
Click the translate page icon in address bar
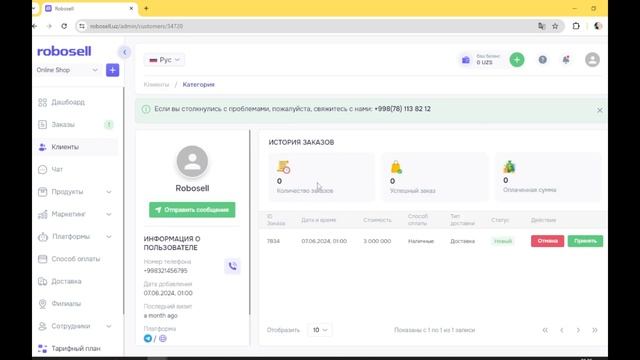click(x=541, y=26)
